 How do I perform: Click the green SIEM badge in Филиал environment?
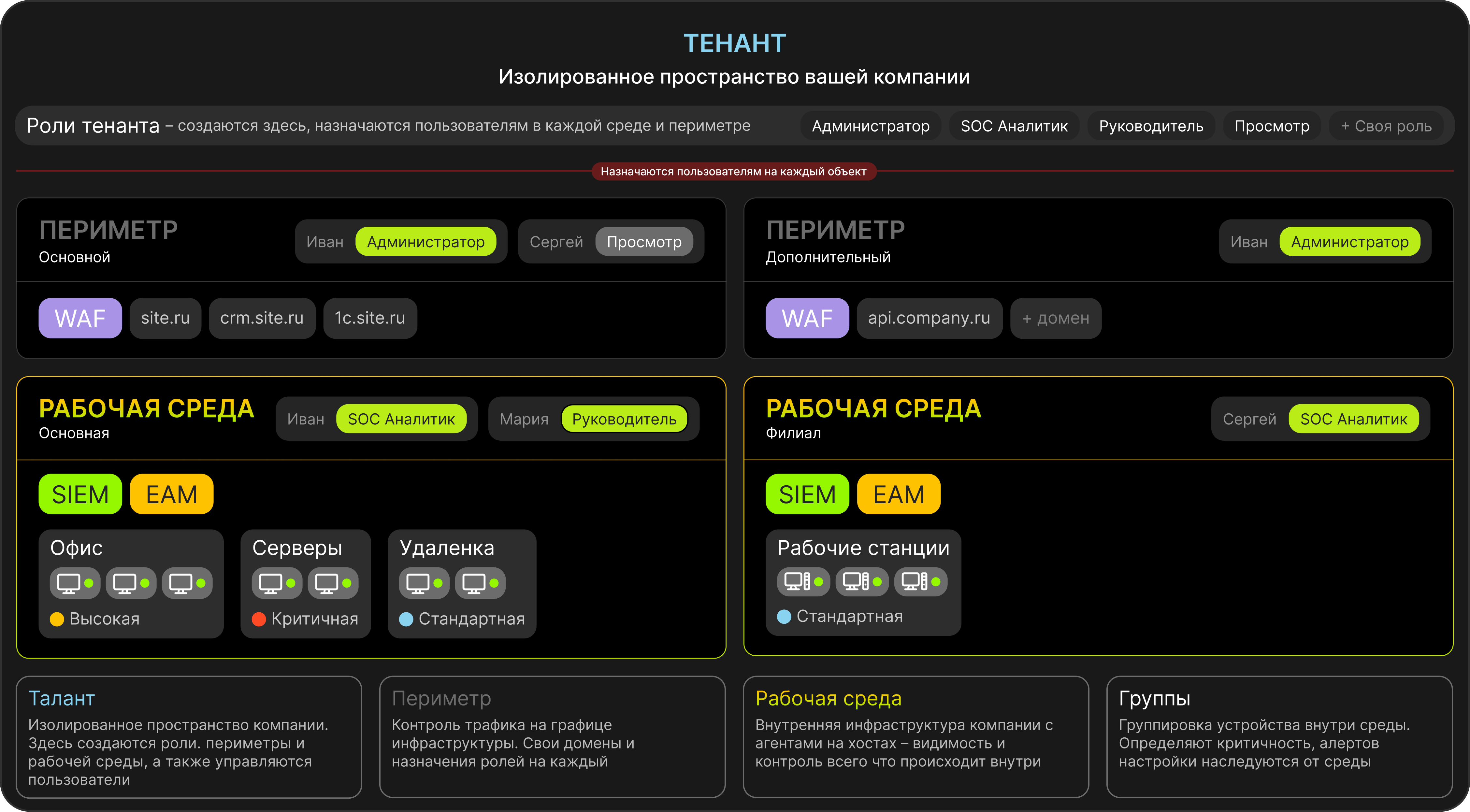point(807,494)
